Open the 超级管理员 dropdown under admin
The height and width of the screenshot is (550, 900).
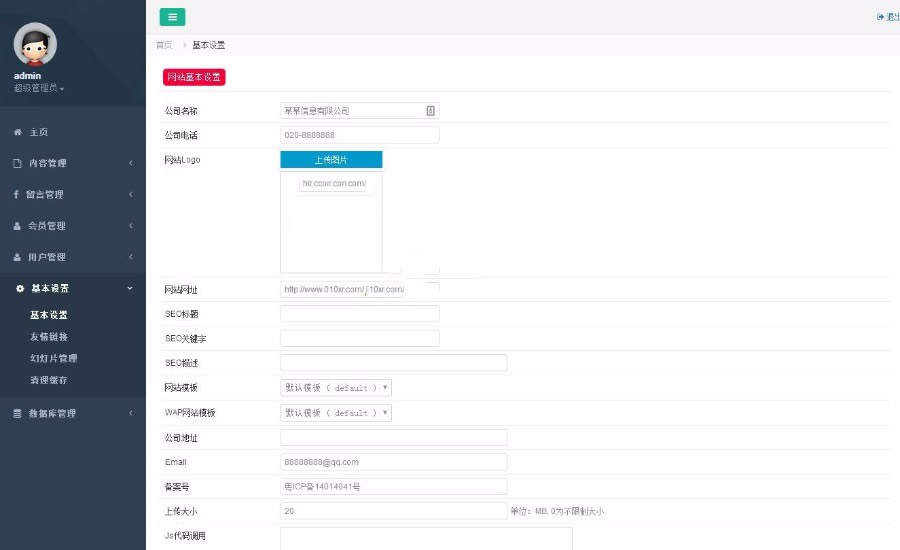[39, 88]
